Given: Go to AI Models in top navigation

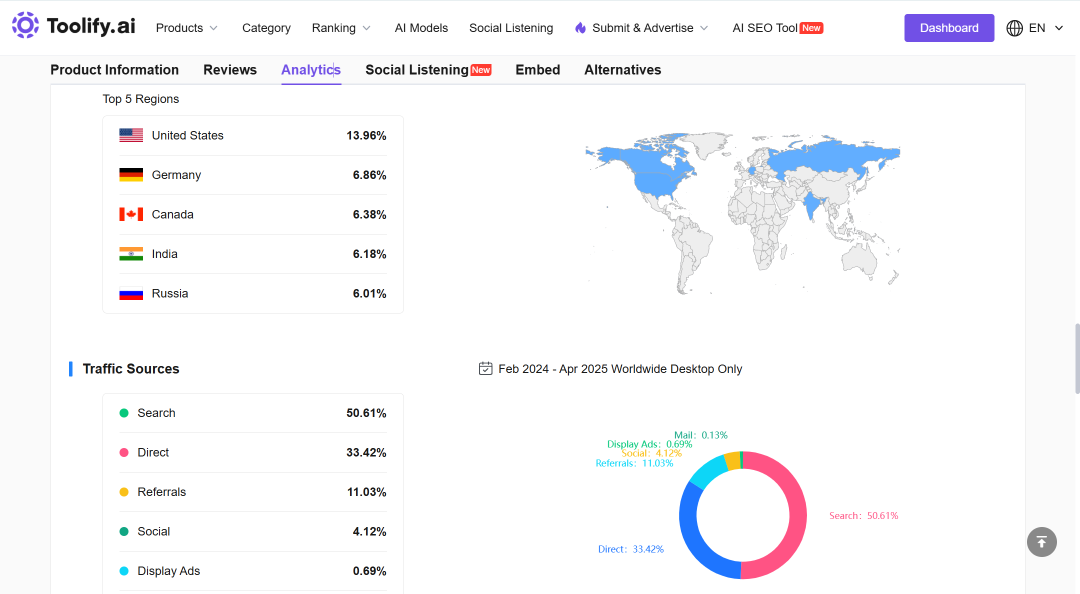Looking at the screenshot, I should pyautogui.click(x=422, y=28).
